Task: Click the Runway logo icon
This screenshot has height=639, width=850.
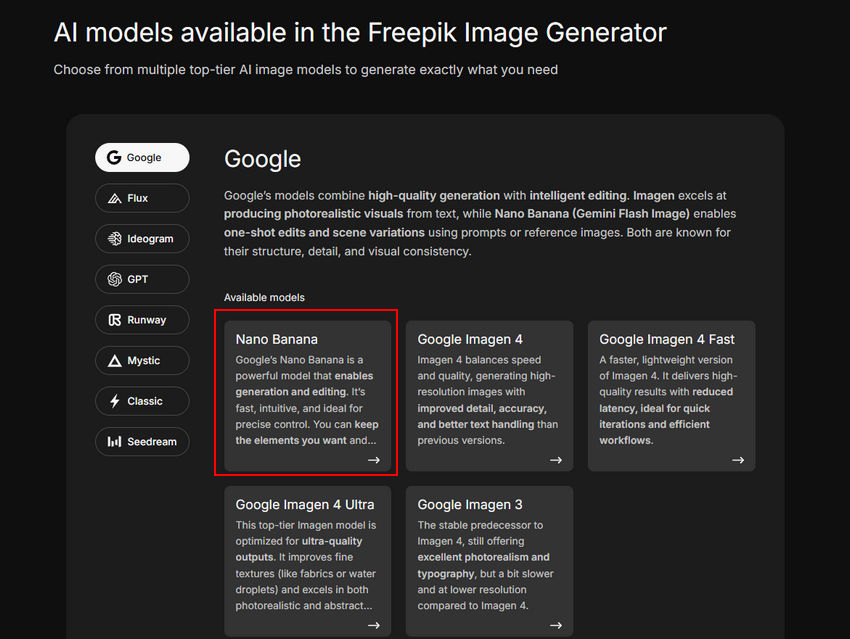Action: 114,320
